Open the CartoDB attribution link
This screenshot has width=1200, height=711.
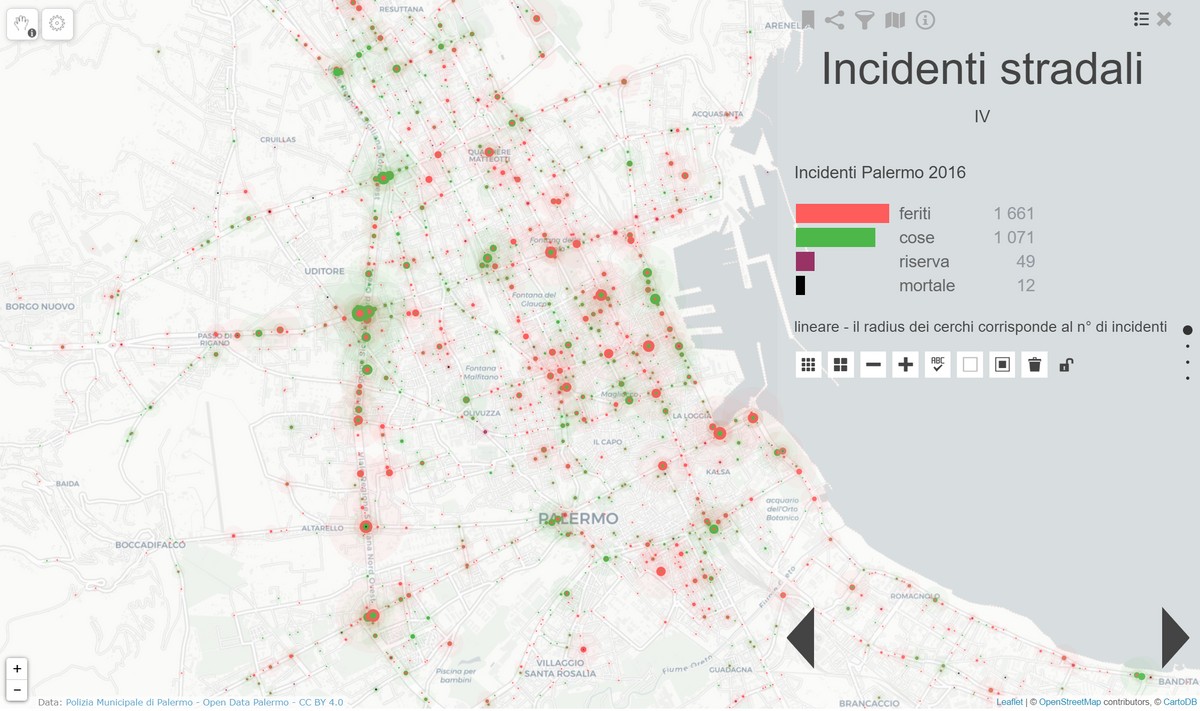click(x=1180, y=702)
